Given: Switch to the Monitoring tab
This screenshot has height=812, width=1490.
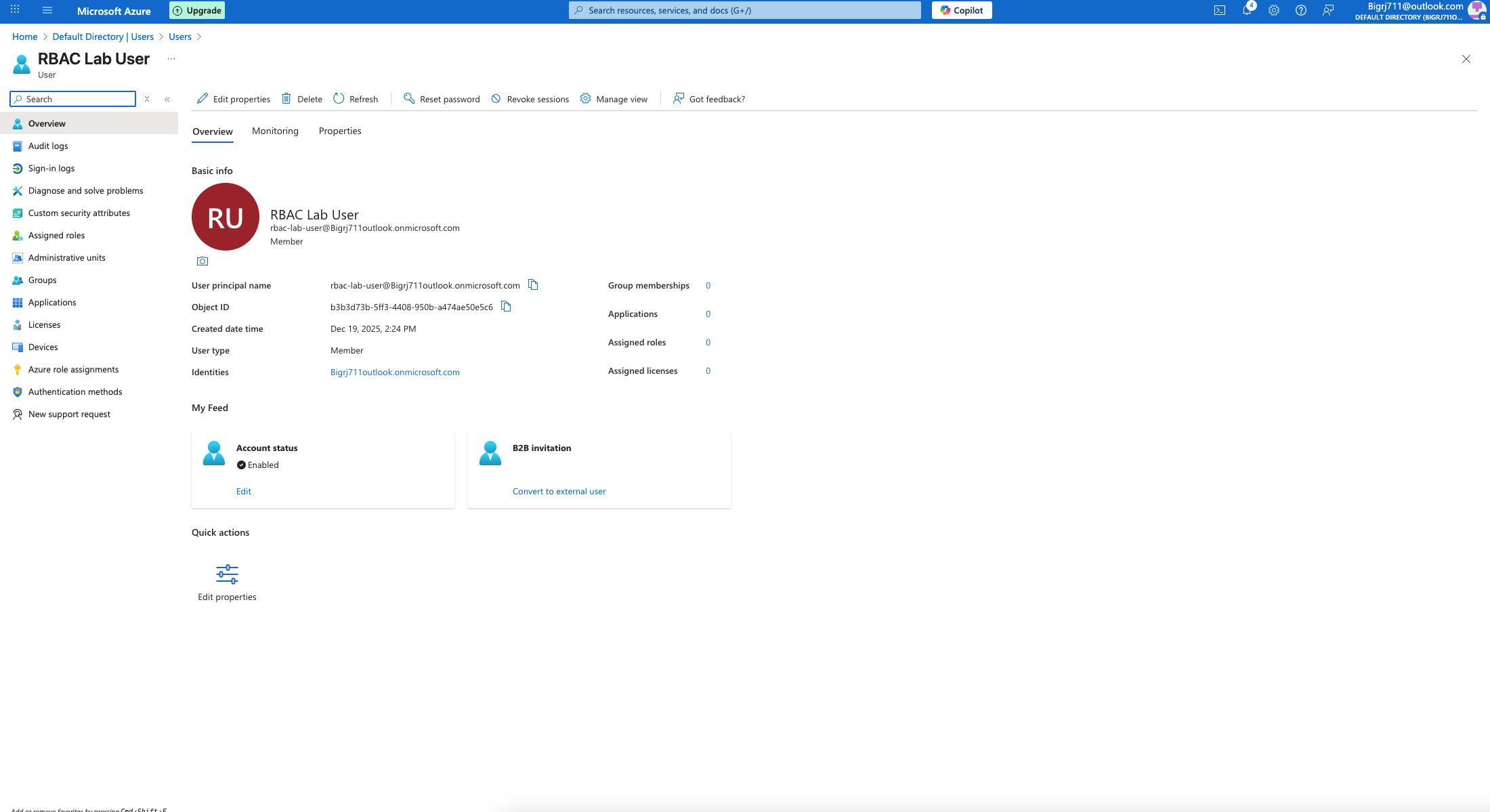Looking at the screenshot, I should click(275, 131).
